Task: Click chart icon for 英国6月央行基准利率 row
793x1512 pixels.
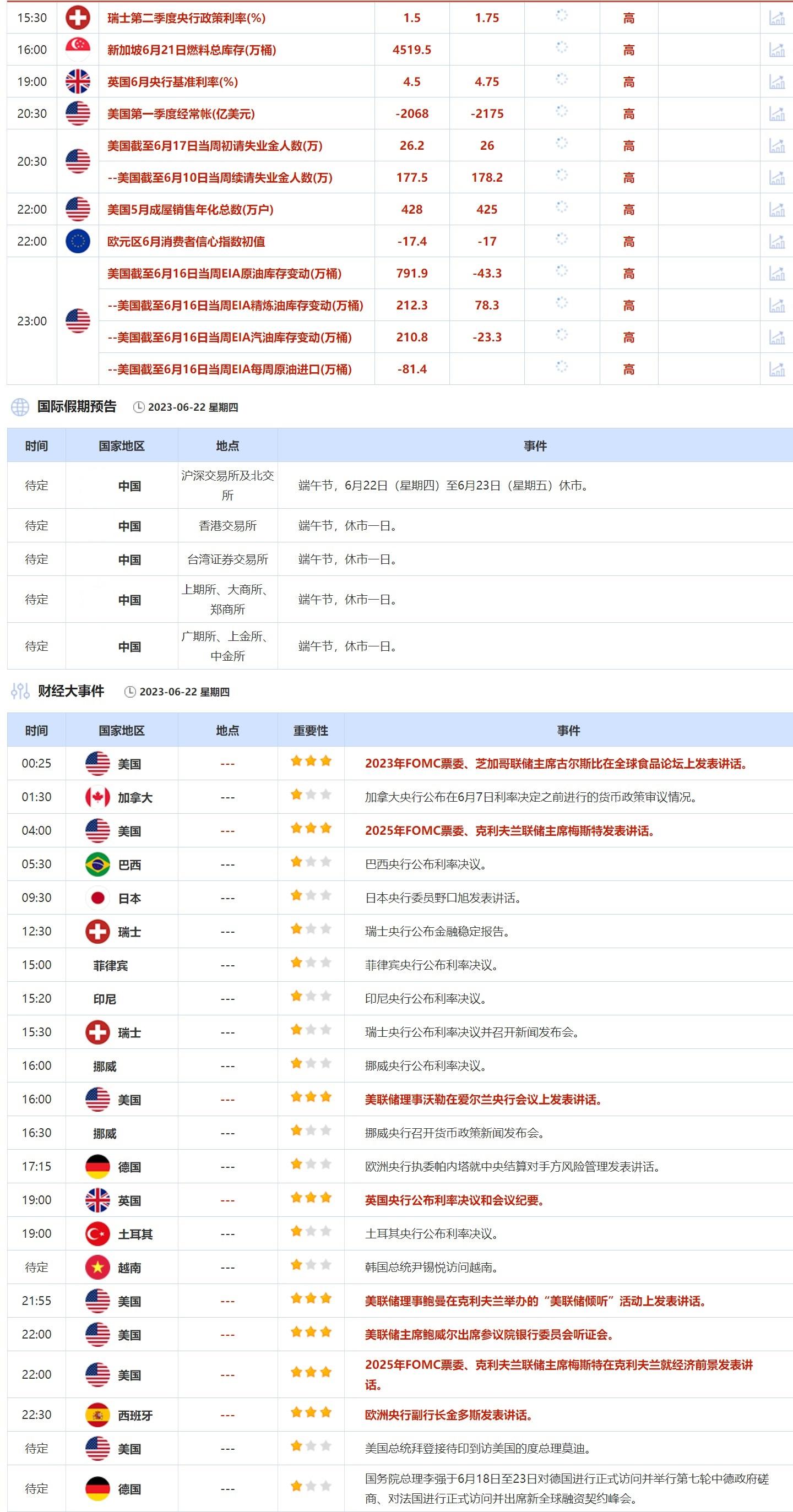Action: [x=776, y=82]
